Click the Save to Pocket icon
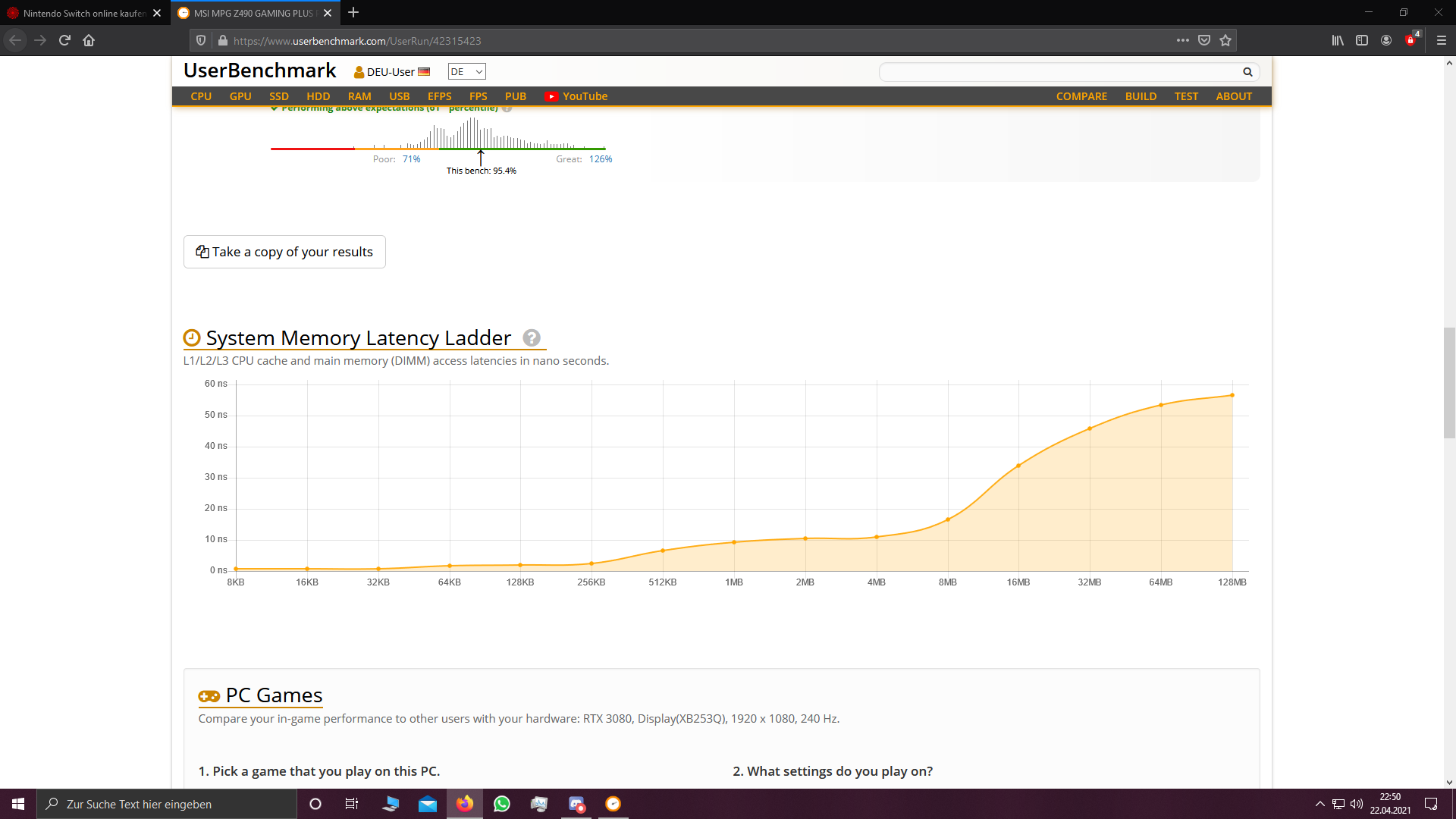This screenshot has width=1456, height=819. tap(1204, 40)
